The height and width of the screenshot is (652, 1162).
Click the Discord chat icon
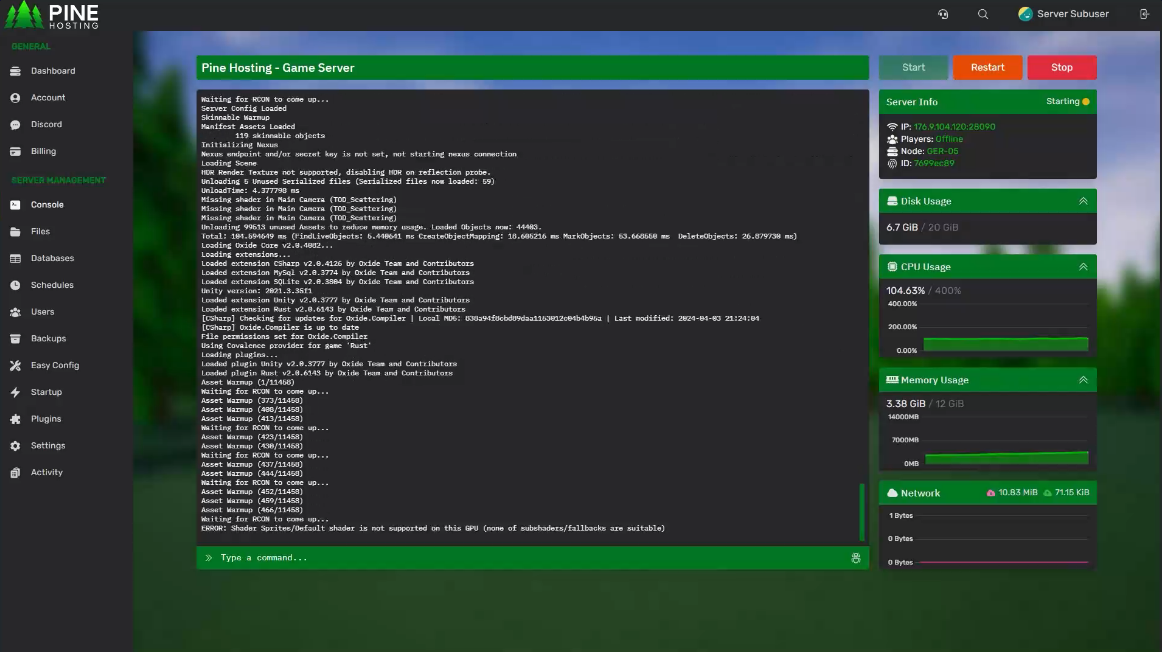pyautogui.click(x=15, y=124)
